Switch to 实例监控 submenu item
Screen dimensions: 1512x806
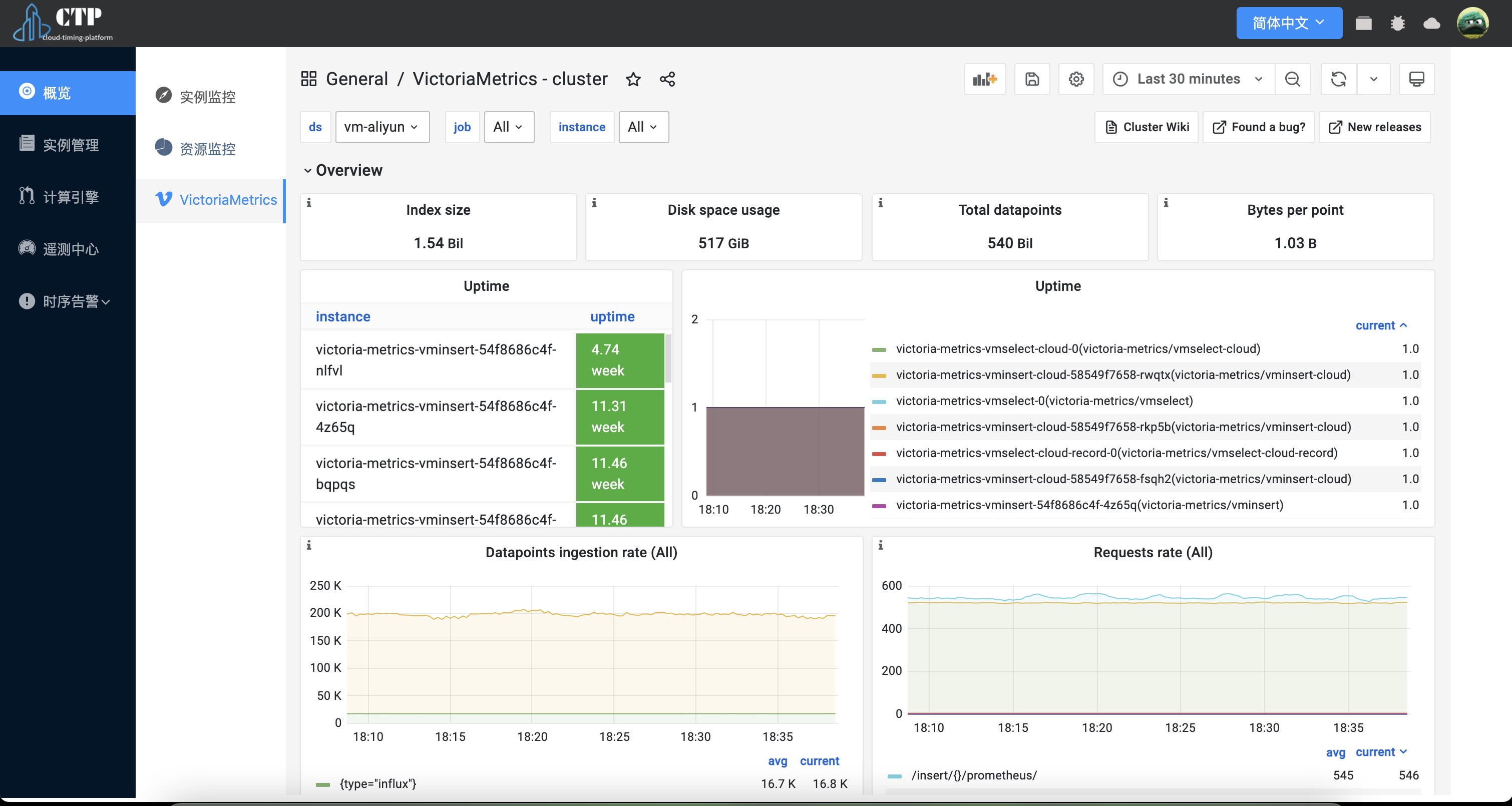point(211,96)
